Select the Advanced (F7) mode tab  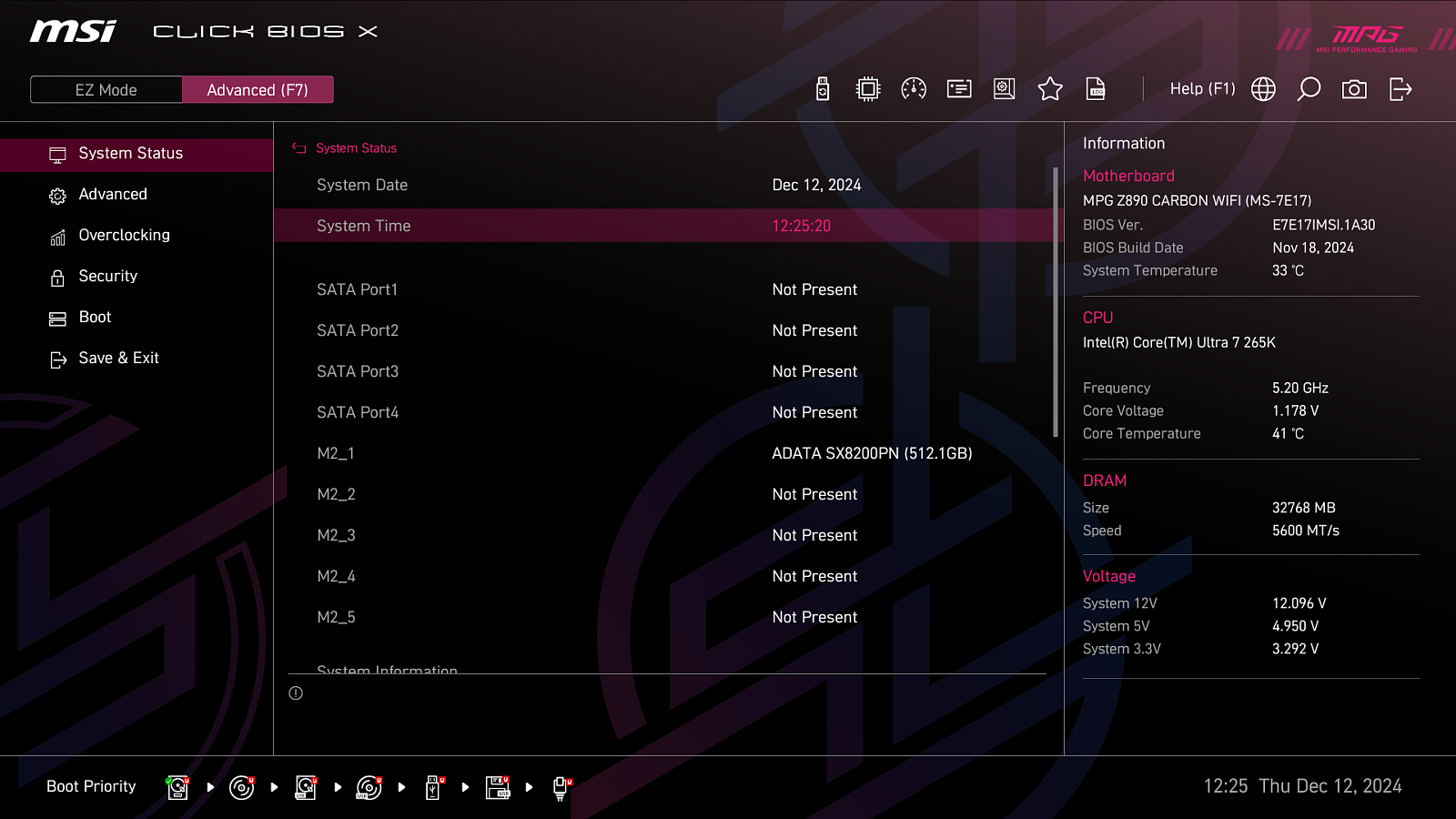pyautogui.click(x=258, y=90)
